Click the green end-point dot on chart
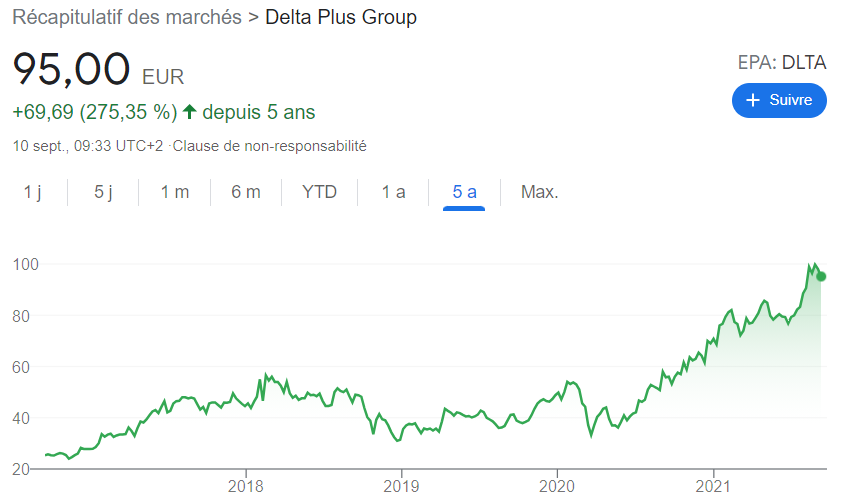 point(821,276)
